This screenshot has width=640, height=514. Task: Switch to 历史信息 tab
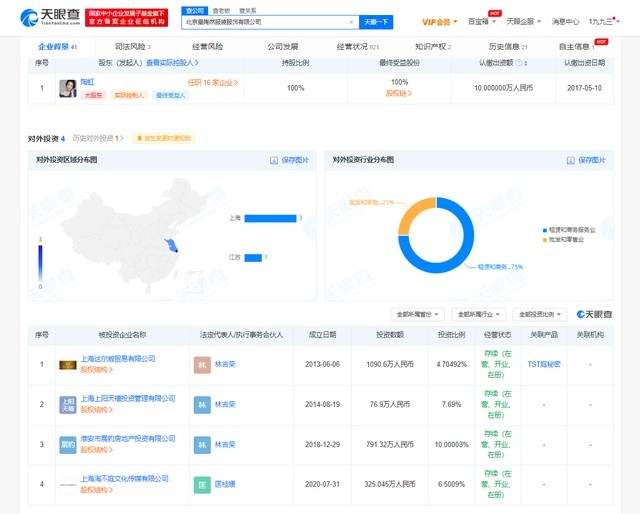point(508,47)
